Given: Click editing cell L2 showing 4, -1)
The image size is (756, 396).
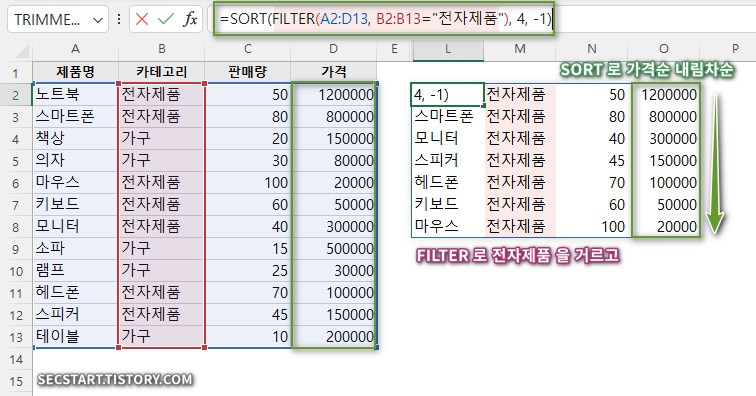Looking at the screenshot, I should (448, 95).
